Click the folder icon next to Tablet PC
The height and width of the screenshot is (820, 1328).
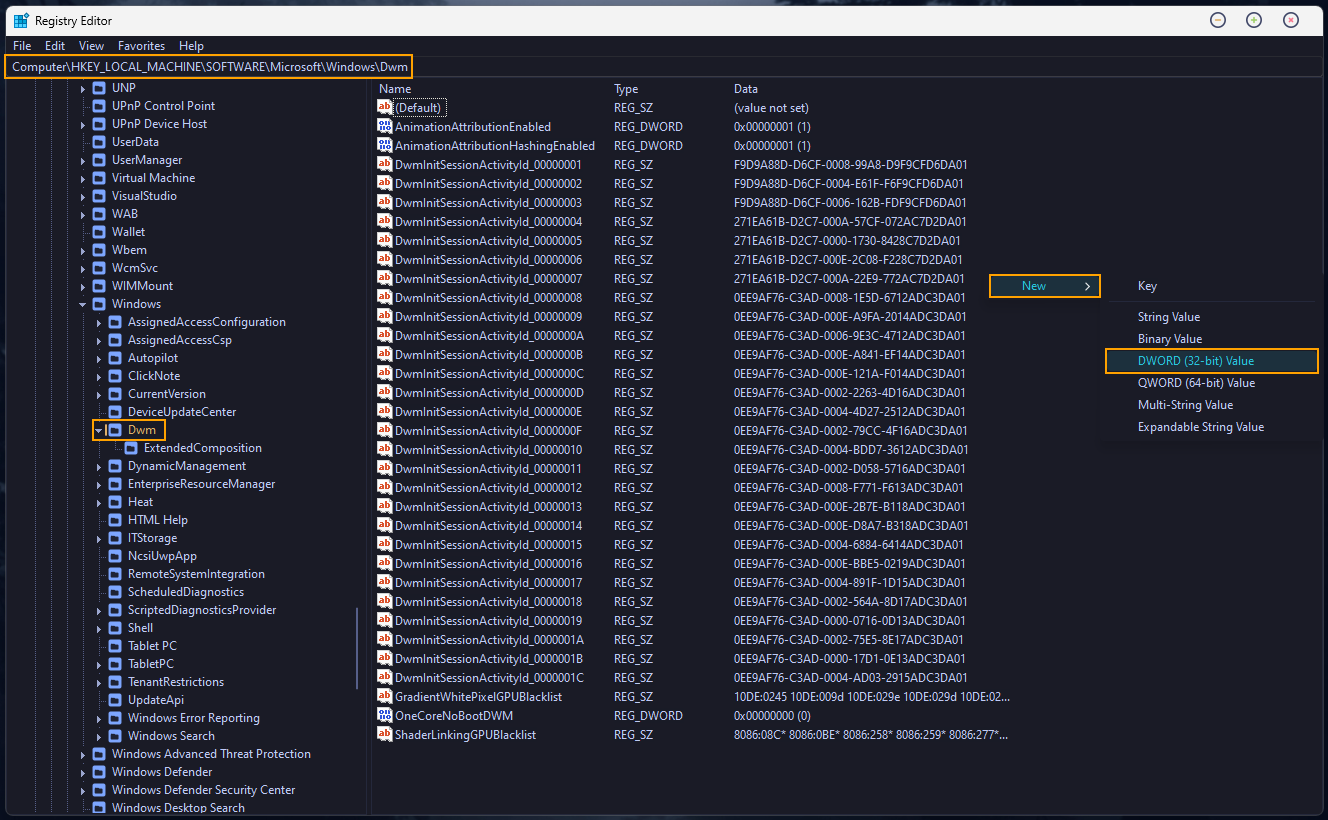pos(115,646)
